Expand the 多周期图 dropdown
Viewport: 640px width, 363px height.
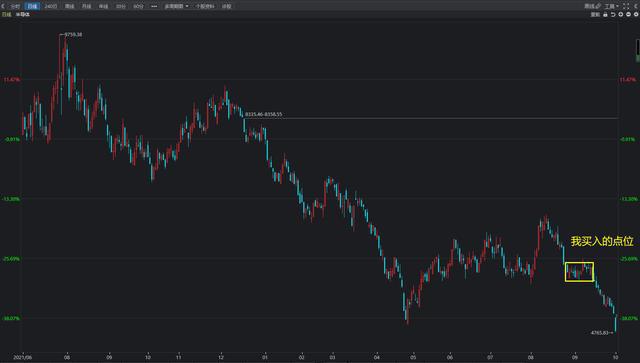pos(177,6)
